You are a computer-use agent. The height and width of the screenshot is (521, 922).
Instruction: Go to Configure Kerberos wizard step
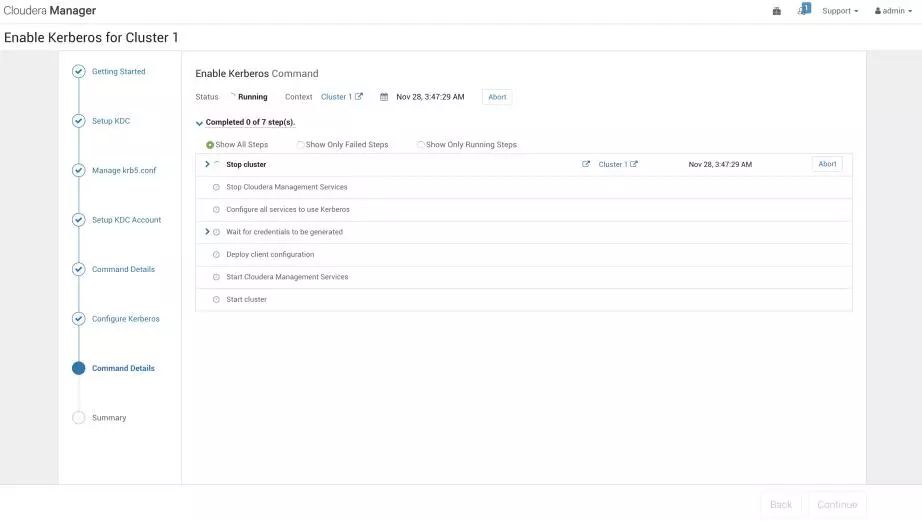pos(125,319)
